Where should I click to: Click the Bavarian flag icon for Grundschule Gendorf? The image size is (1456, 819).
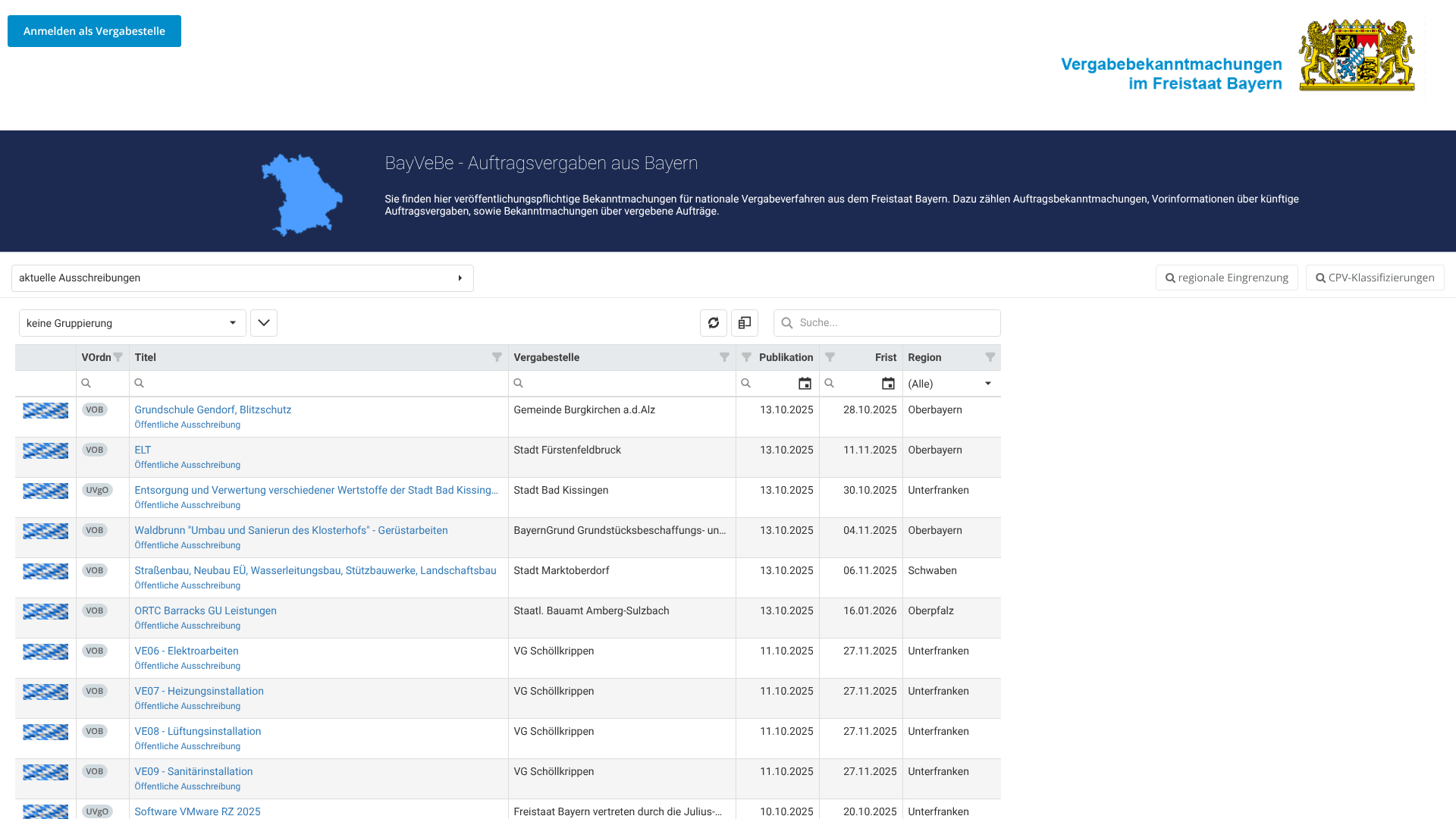(x=45, y=410)
